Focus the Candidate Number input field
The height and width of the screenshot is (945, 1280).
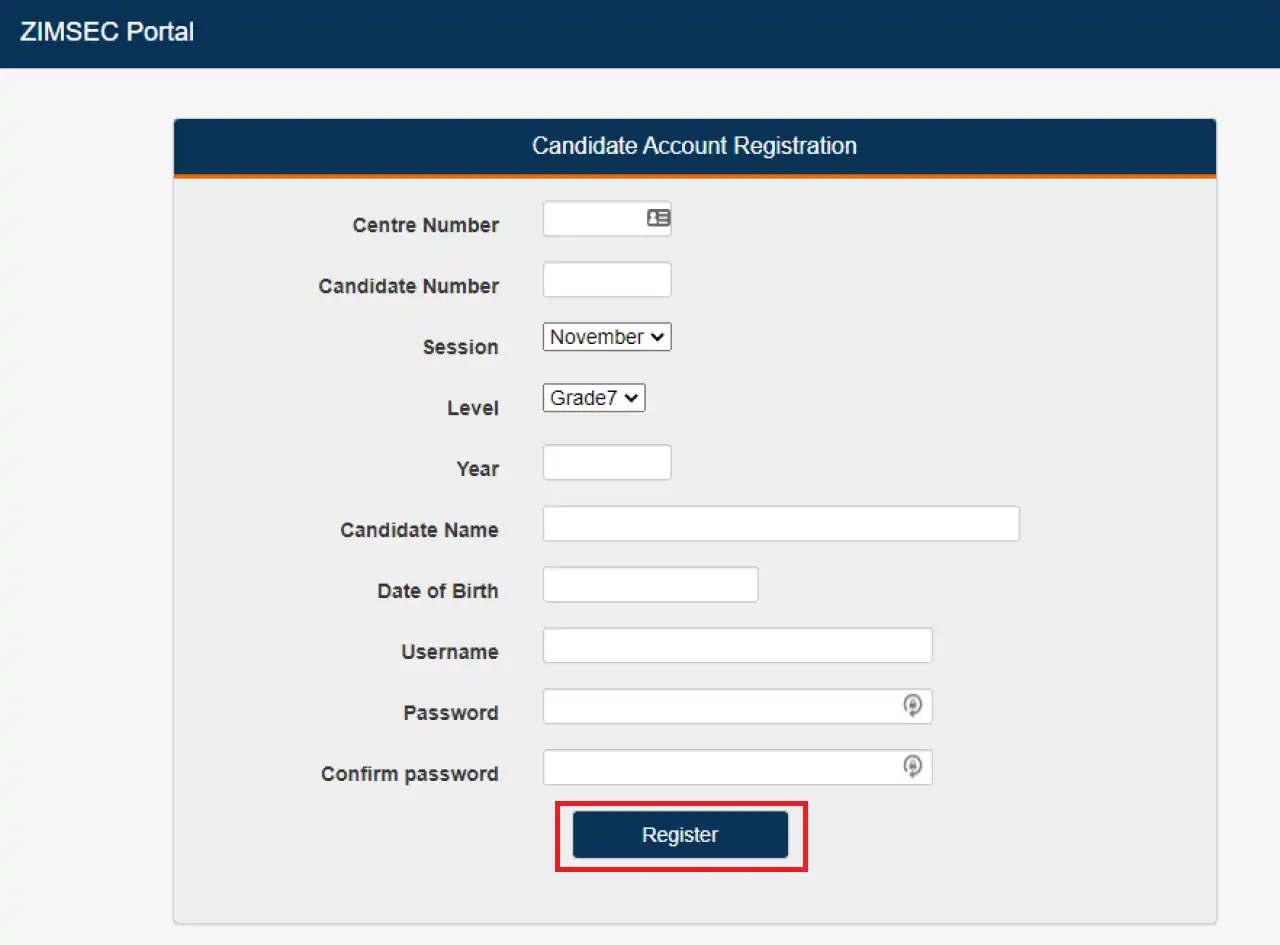607,280
